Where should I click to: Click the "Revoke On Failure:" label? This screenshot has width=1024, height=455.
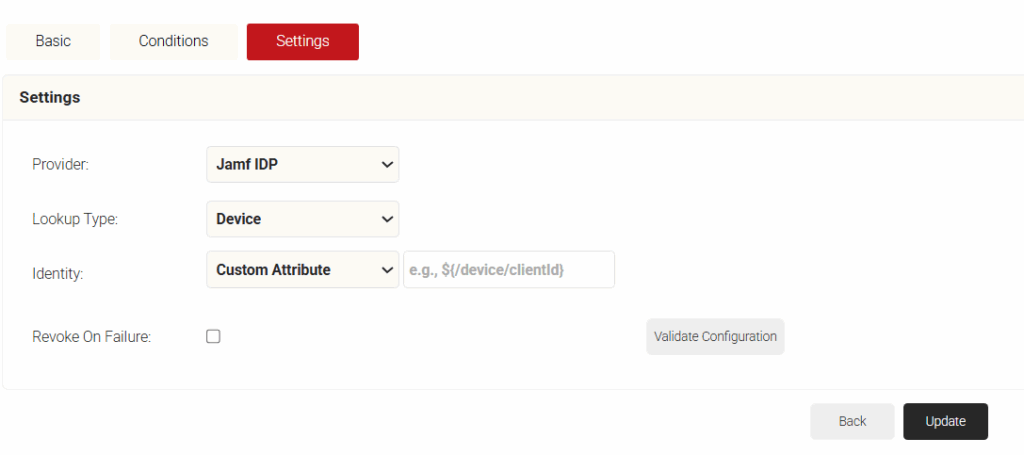pyautogui.click(x=91, y=337)
